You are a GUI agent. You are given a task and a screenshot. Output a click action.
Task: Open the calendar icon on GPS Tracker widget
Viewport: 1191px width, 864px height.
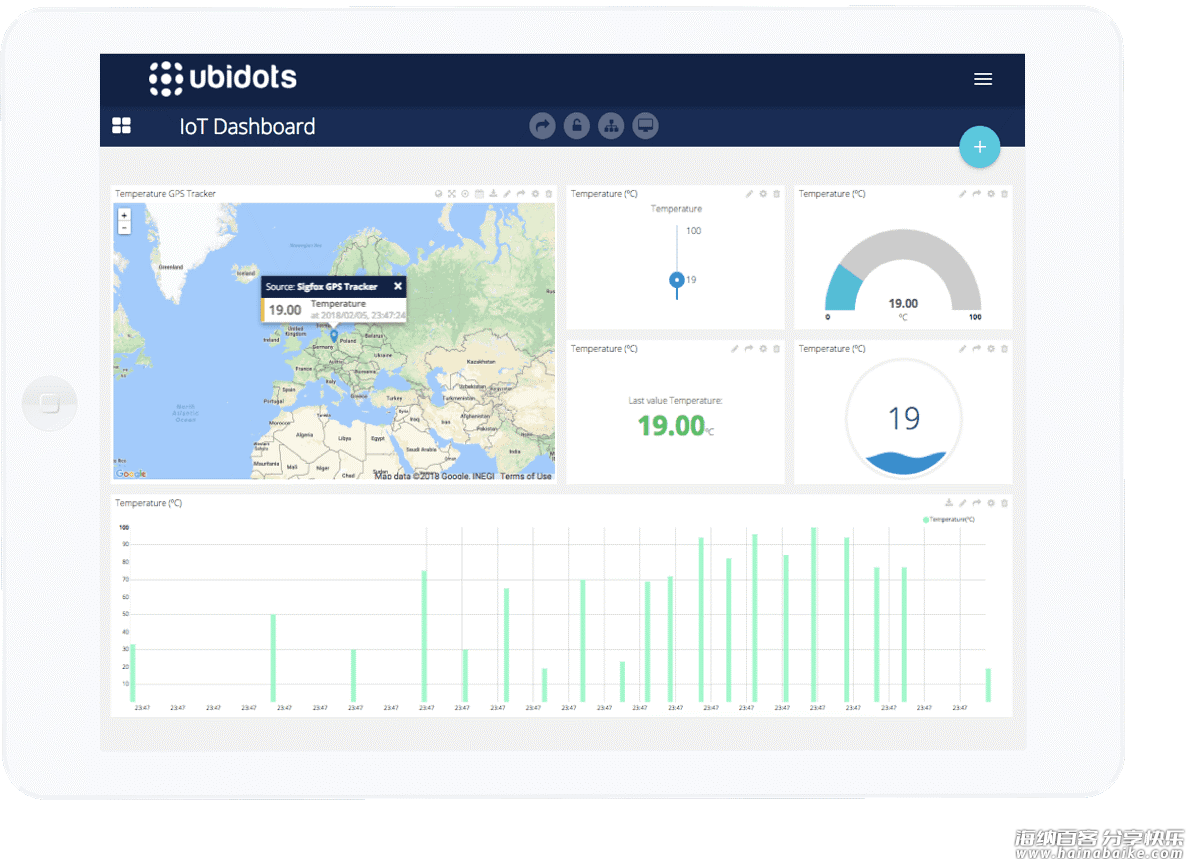pyautogui.click(x=479, y=194)
